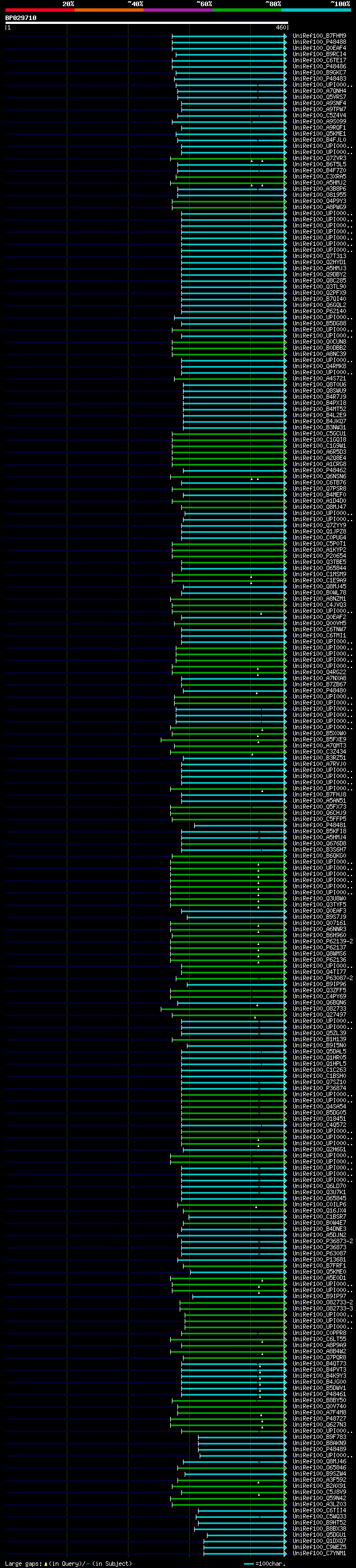Click hit label UniRef100_A9SNF4

pyautogui.click(x=319, y=103)
